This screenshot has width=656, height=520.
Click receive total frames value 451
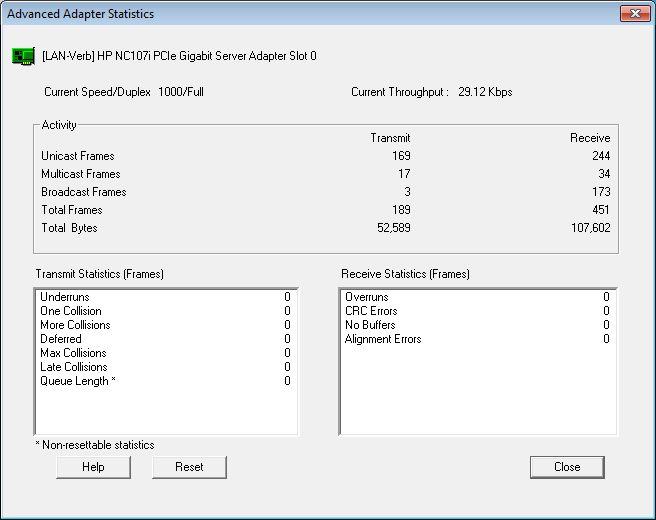tap(601, 210)
